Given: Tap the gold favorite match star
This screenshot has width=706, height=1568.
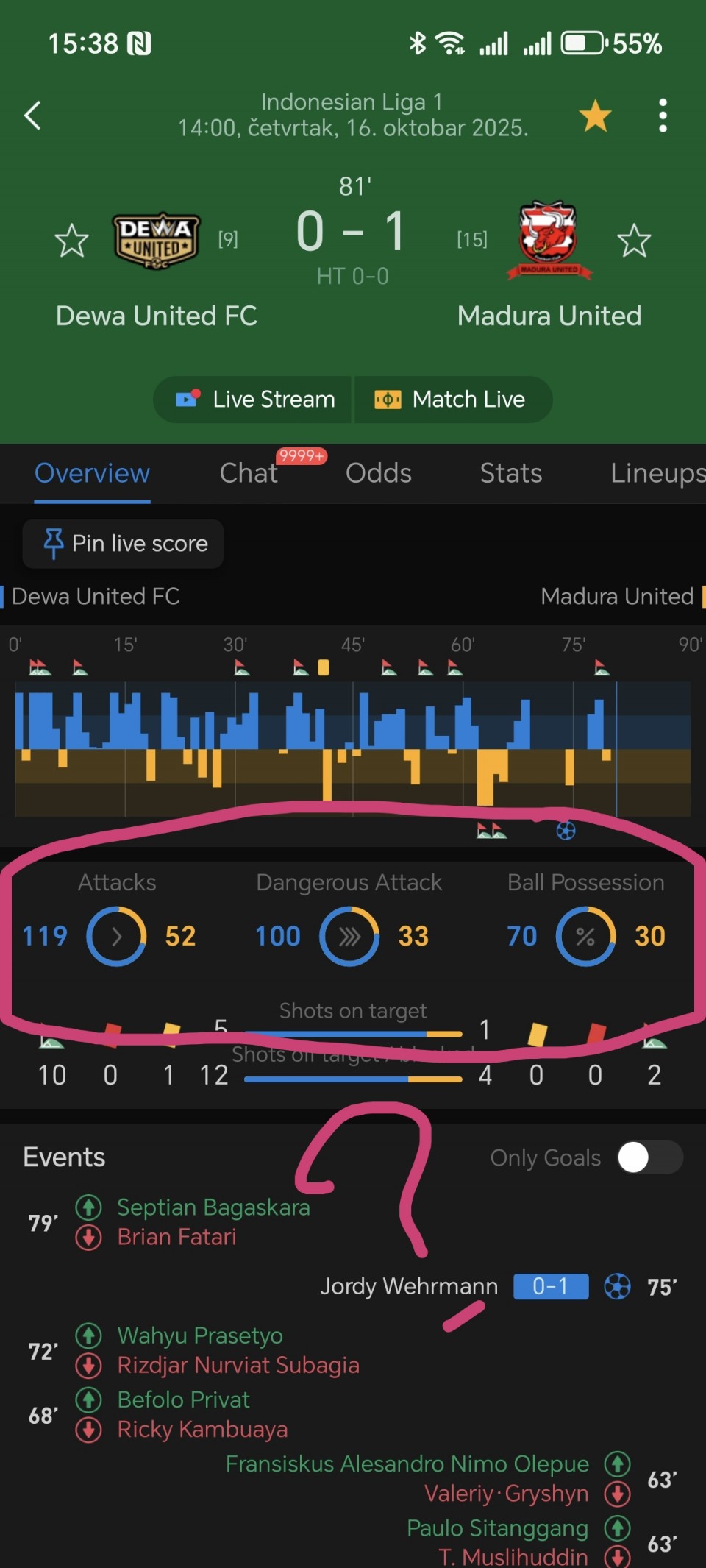Looking at the screenshot, I should point(595,116).
